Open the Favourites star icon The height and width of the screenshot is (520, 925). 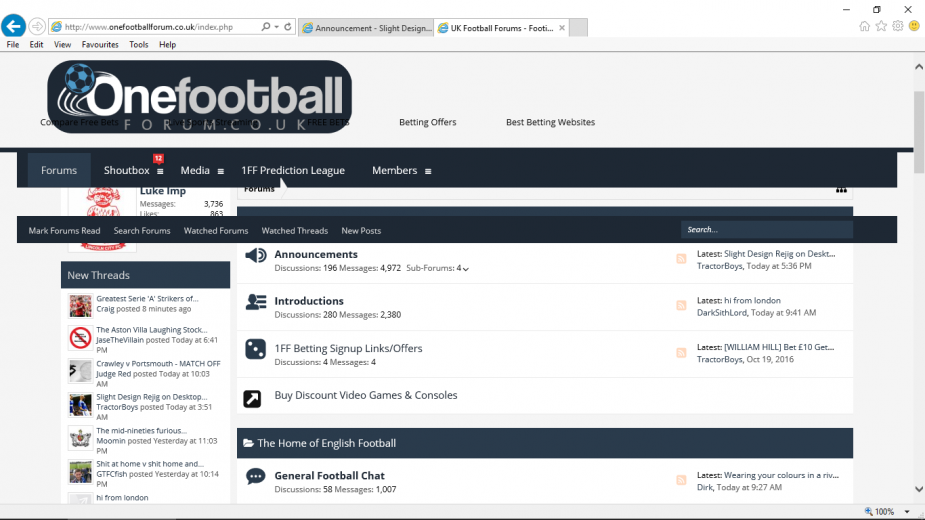click(881, 26)
